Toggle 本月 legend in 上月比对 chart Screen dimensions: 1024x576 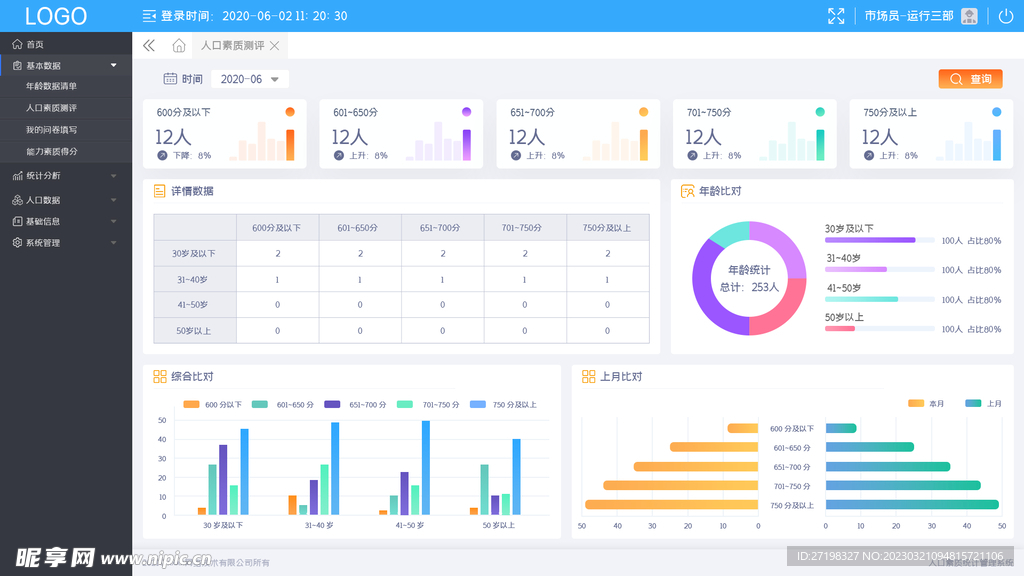coord(925,403)
